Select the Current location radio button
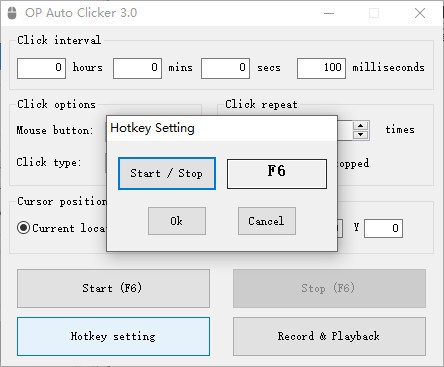This screenshot has width=444, height=367. pyautogui.click(x=24, y=228)
